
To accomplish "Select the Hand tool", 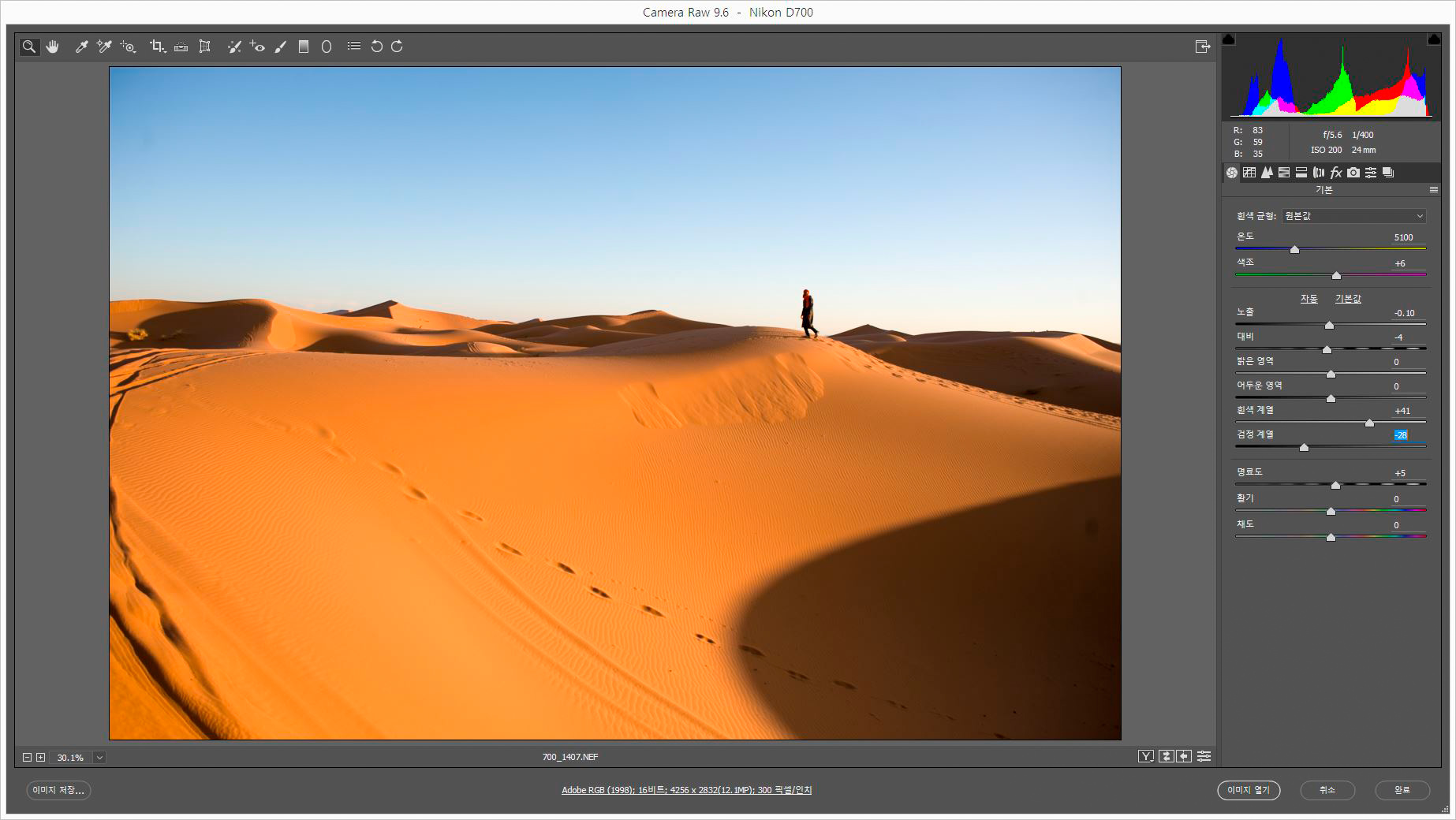I will click(53, 47).
